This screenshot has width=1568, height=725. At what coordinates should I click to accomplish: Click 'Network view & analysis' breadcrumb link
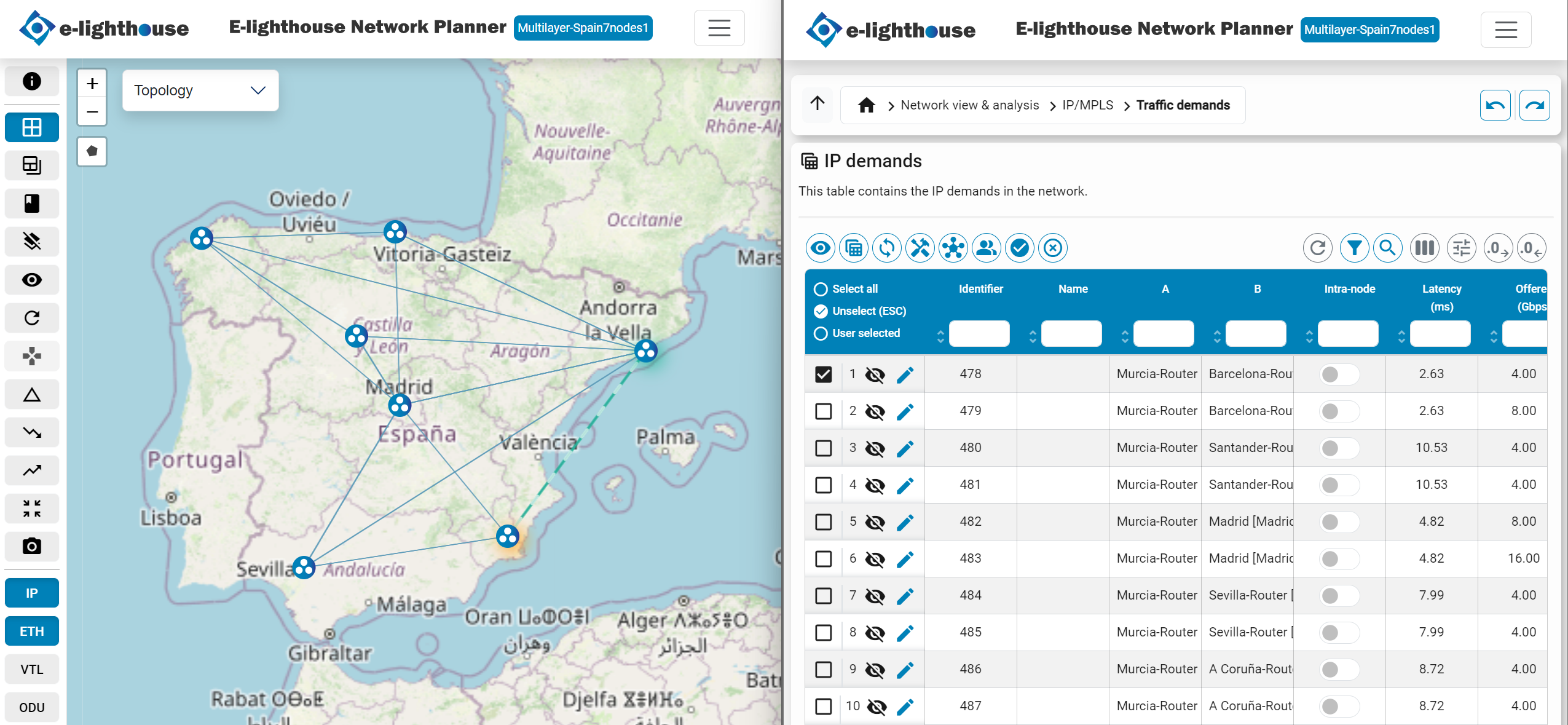[969, 105]
